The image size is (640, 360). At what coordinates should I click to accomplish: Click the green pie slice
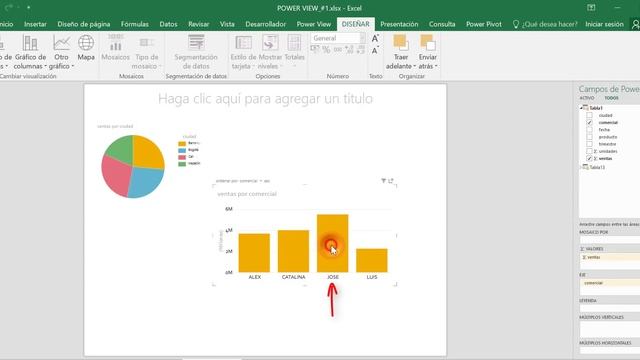(x=122, y=149)
